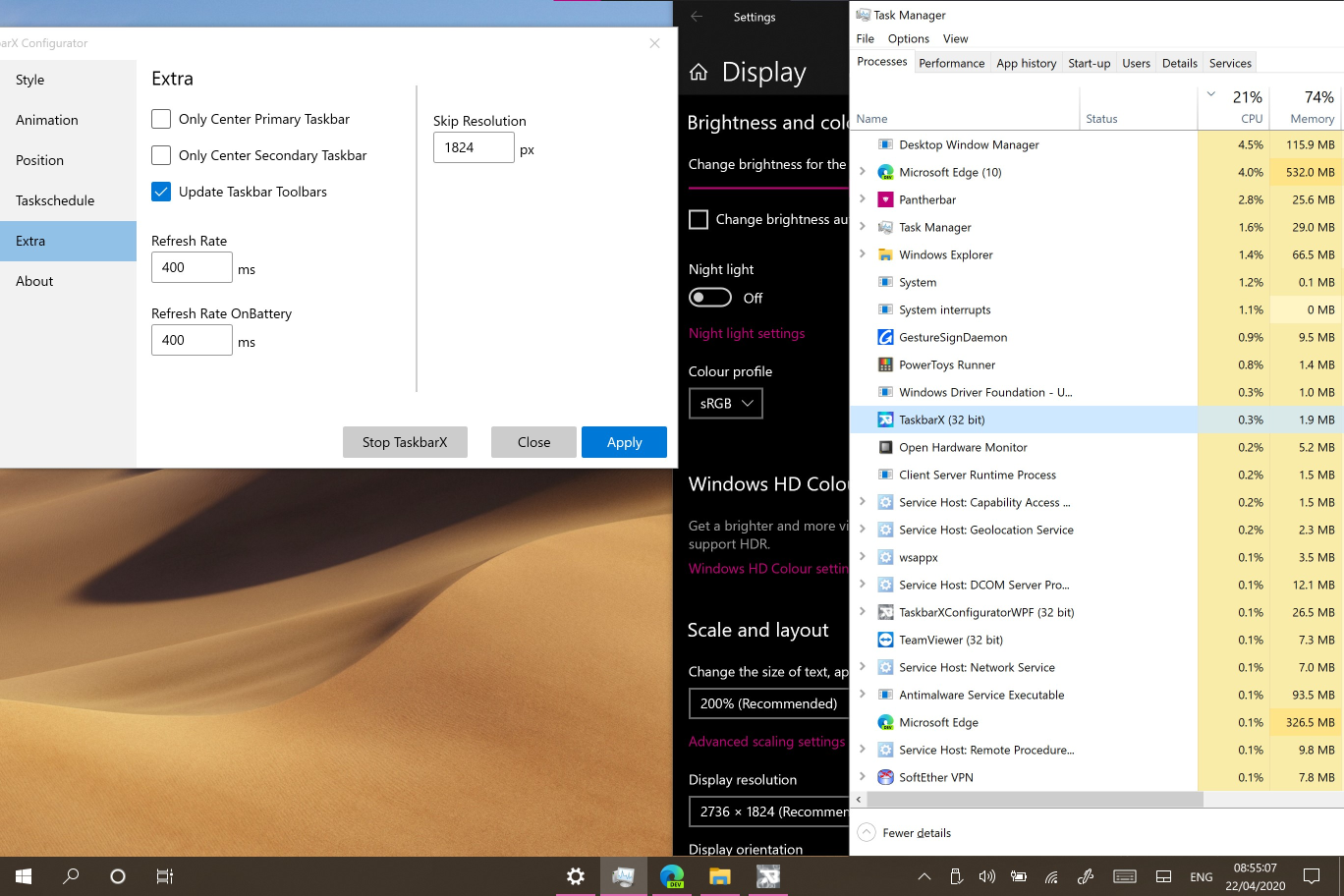Open Night light settings link
Screen dimensions: 1344x896
pos(747,333)
